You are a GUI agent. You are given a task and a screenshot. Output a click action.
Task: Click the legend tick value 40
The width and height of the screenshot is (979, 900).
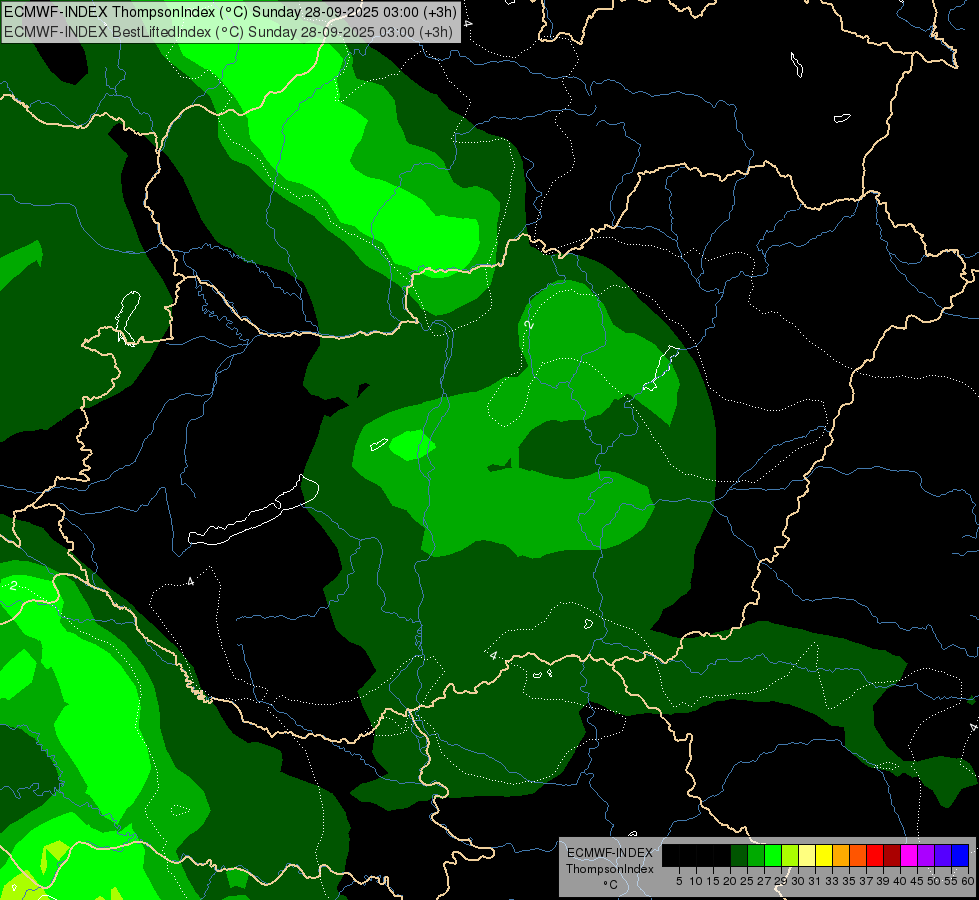[x=900, y=881]
